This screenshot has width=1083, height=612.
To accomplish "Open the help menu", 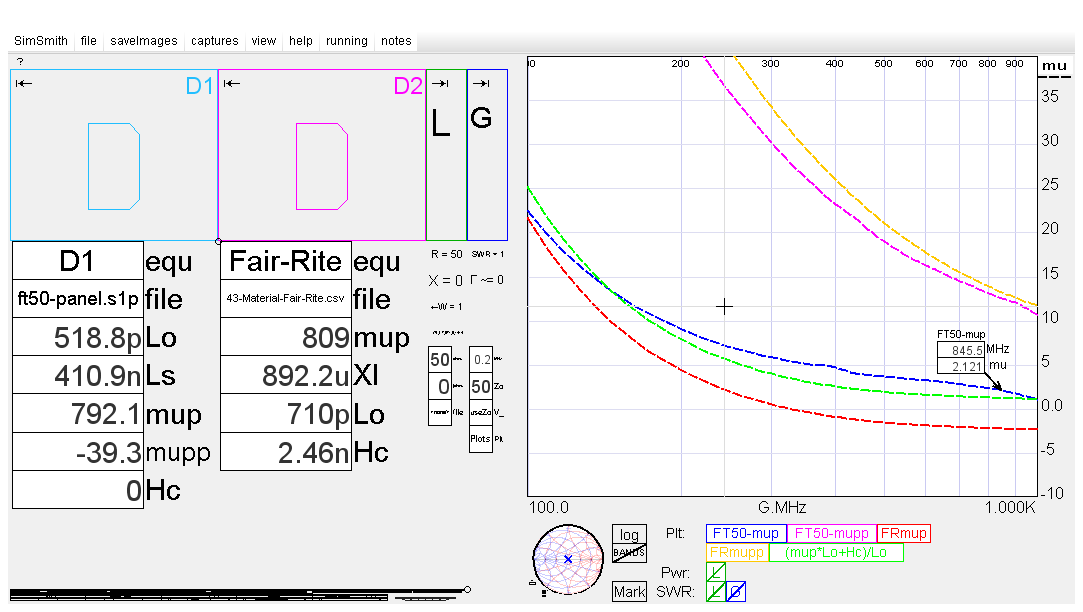I will coord(301,41).
